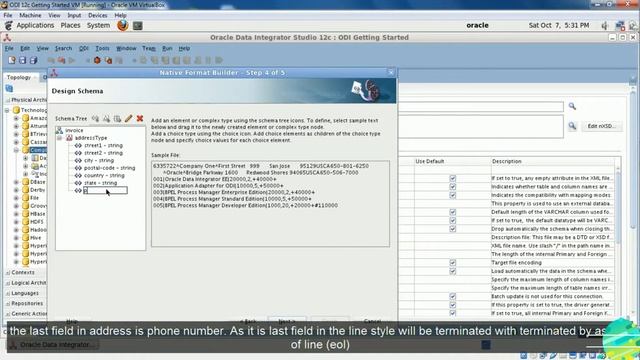Viewport: 640px width, 360px height.
Task: Toggle Use Default for Default length of VARCHAR row
Action: [x=453, y=212]
